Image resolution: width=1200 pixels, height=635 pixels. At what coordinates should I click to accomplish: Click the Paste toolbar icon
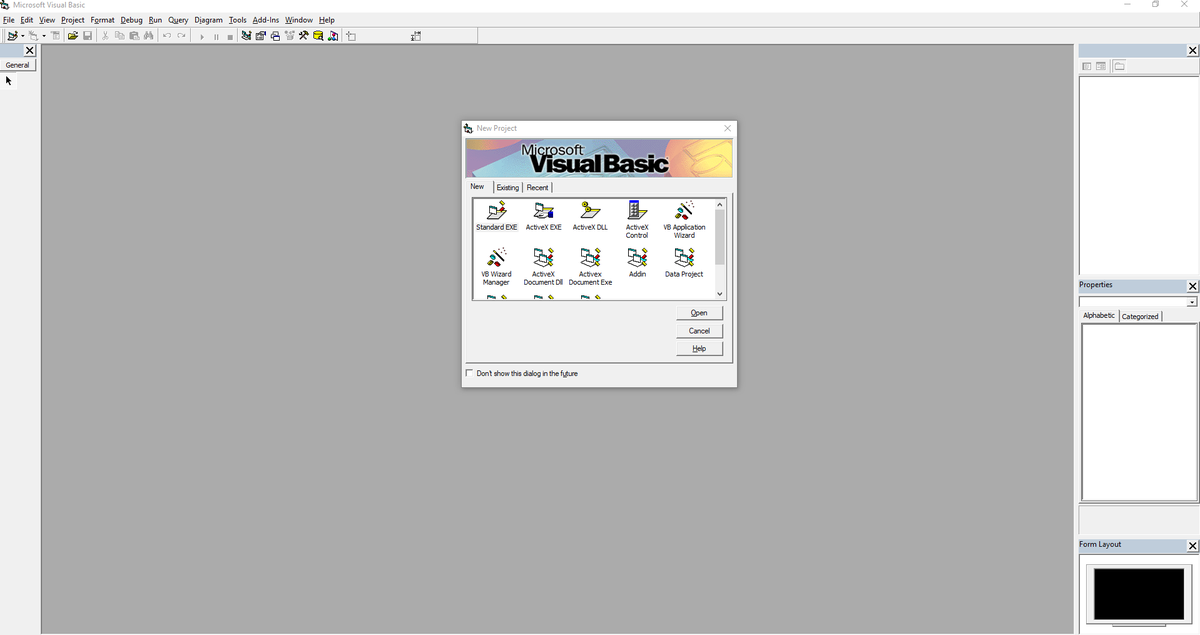(x=133, y=36)
